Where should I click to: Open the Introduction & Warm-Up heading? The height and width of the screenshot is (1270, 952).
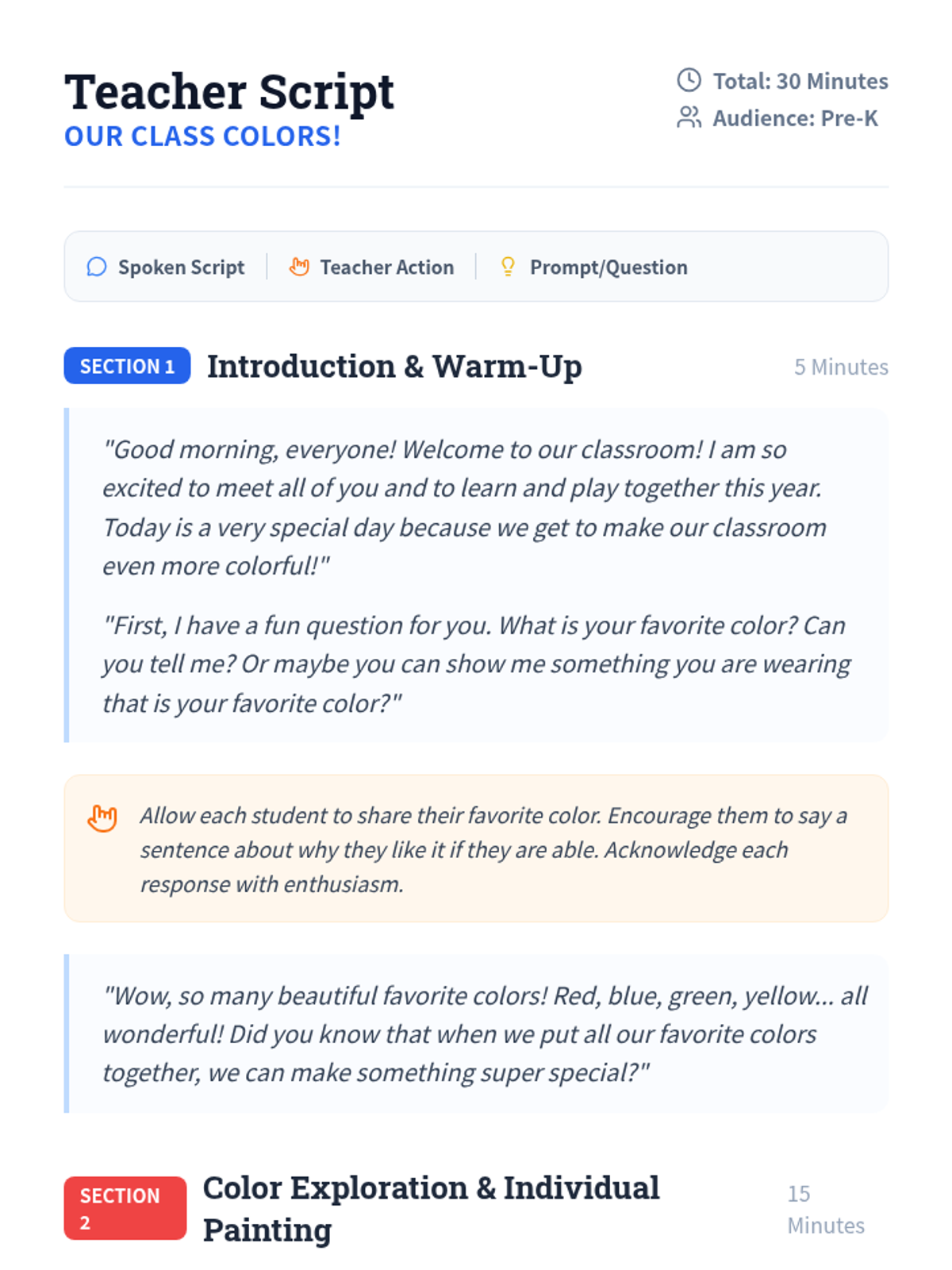click(x=394, y=367)
